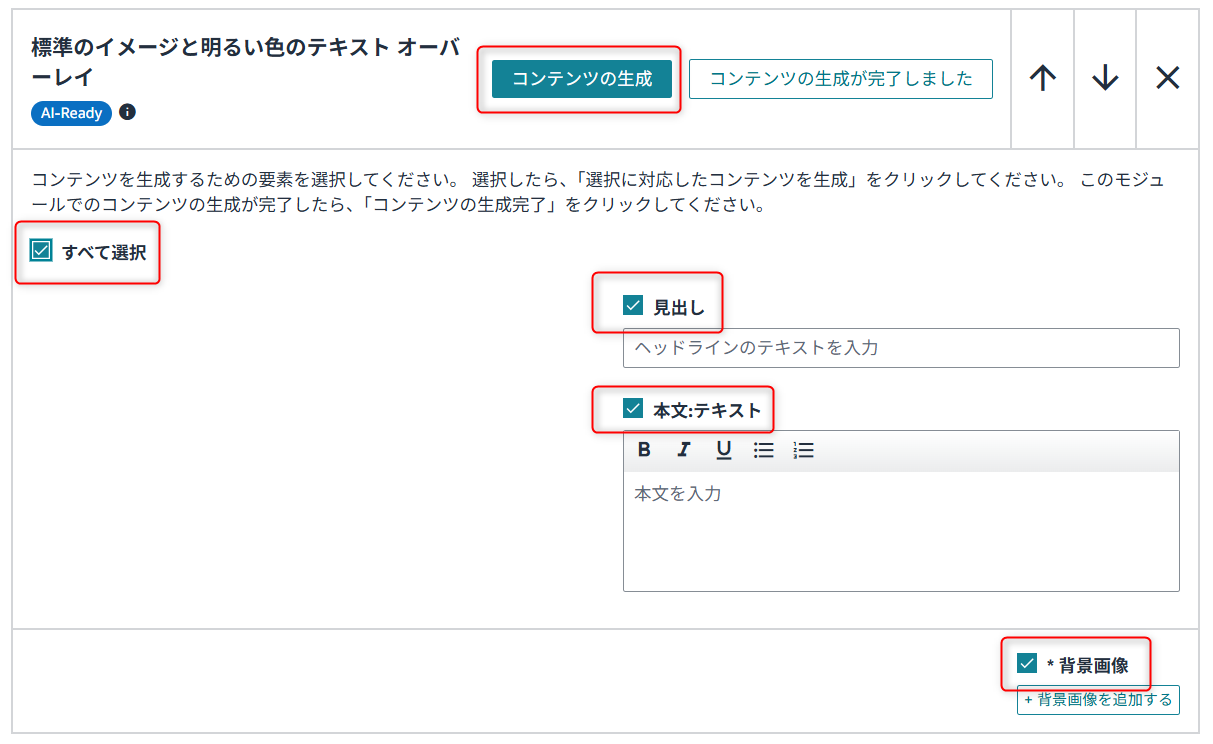Click the AI-Ready badge
This screenshot has width=1213, height=744.
click(x=71, y=113)
